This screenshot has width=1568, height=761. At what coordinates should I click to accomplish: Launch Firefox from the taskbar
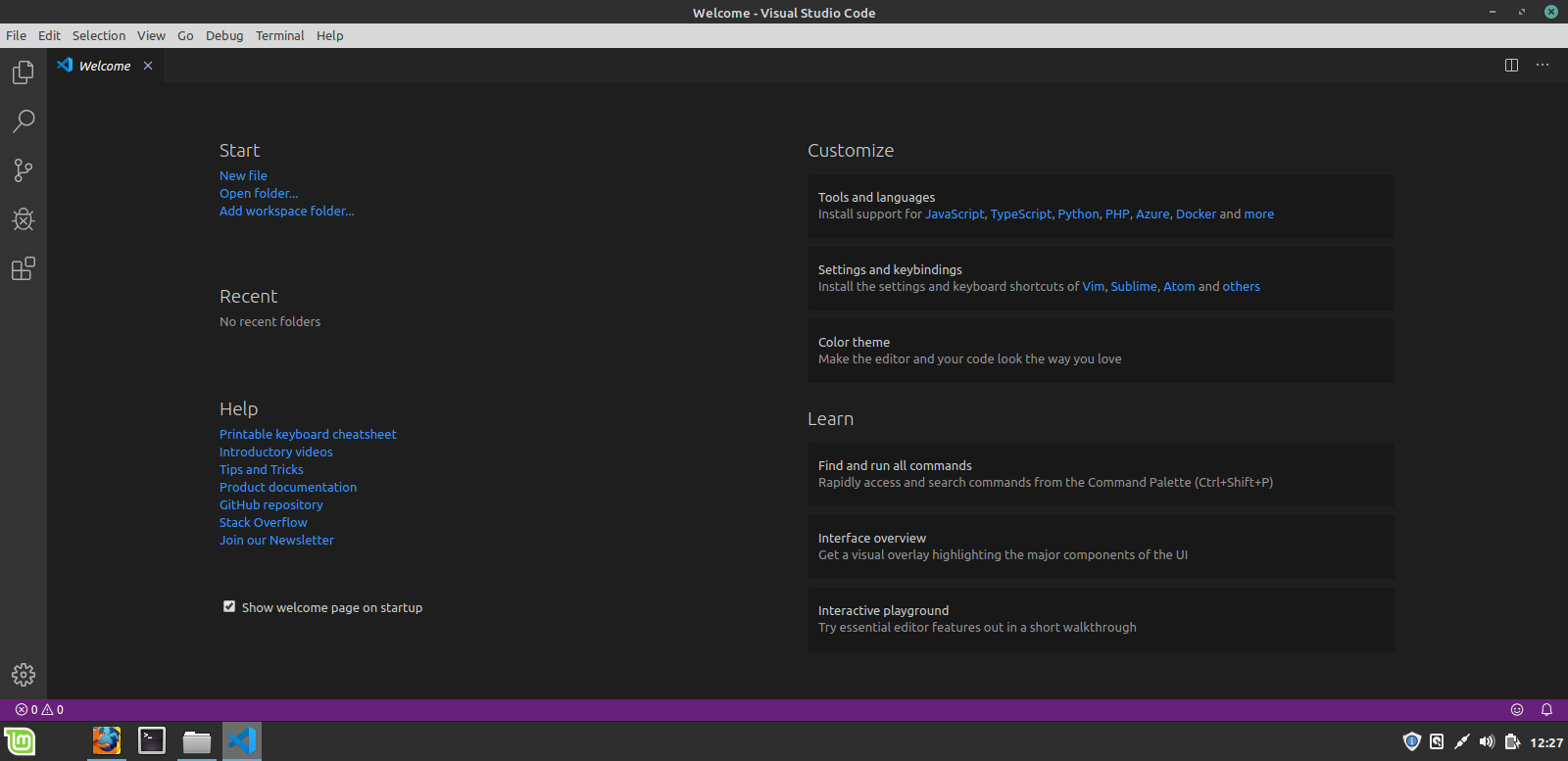107,740
